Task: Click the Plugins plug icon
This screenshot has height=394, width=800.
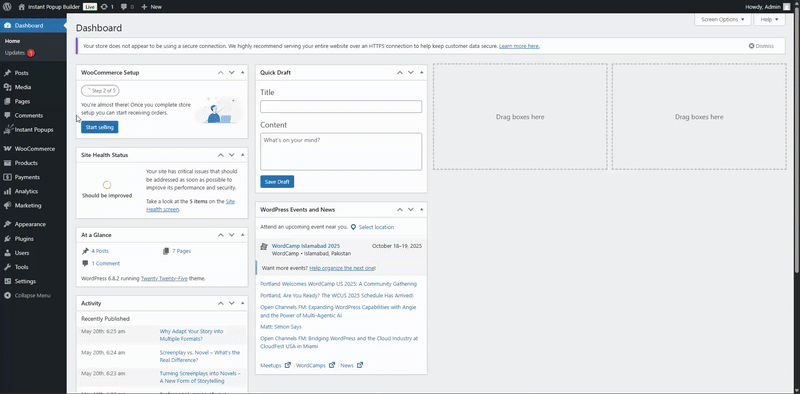Action: [7, 238]
